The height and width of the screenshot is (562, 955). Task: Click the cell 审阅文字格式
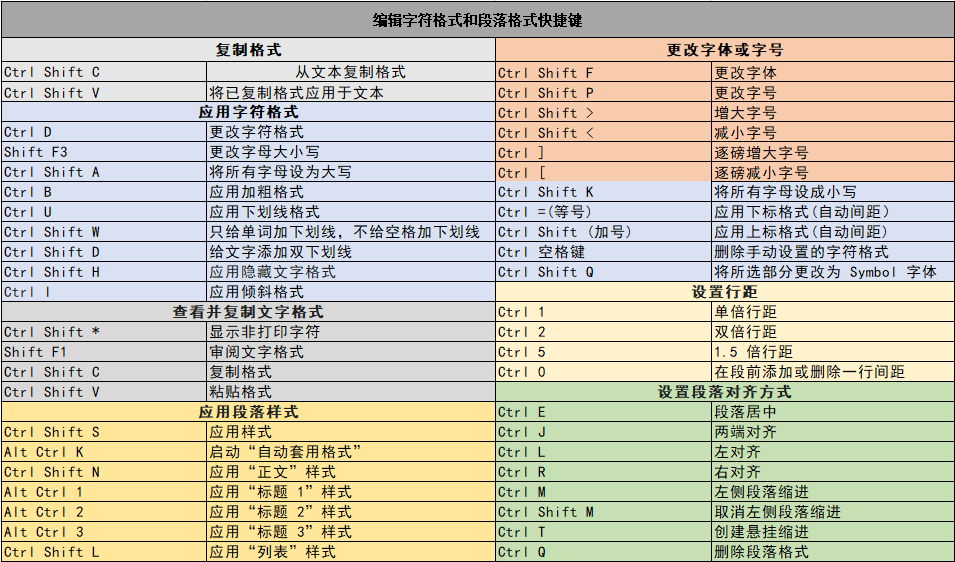[351, 352]
